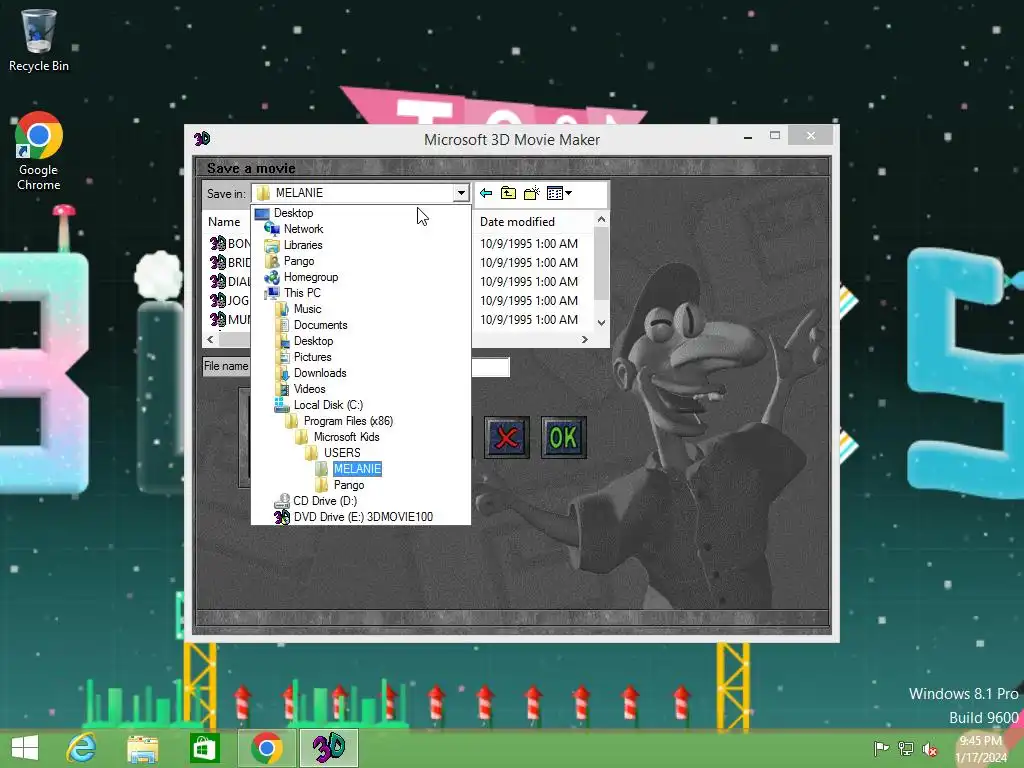Click inside the File name input field
The image size is (1024, 768).
coord(490,367)
